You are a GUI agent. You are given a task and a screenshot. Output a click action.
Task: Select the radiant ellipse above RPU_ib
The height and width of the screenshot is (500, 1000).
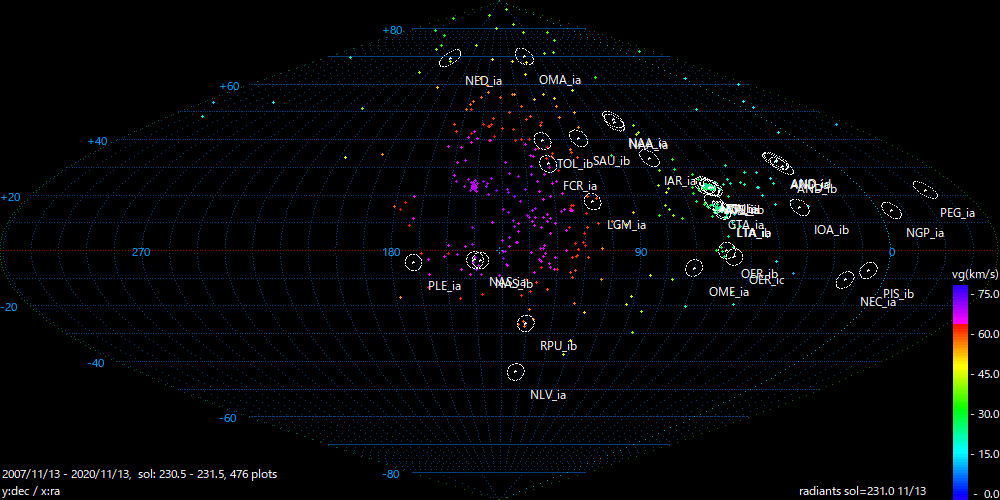(526, 323)
